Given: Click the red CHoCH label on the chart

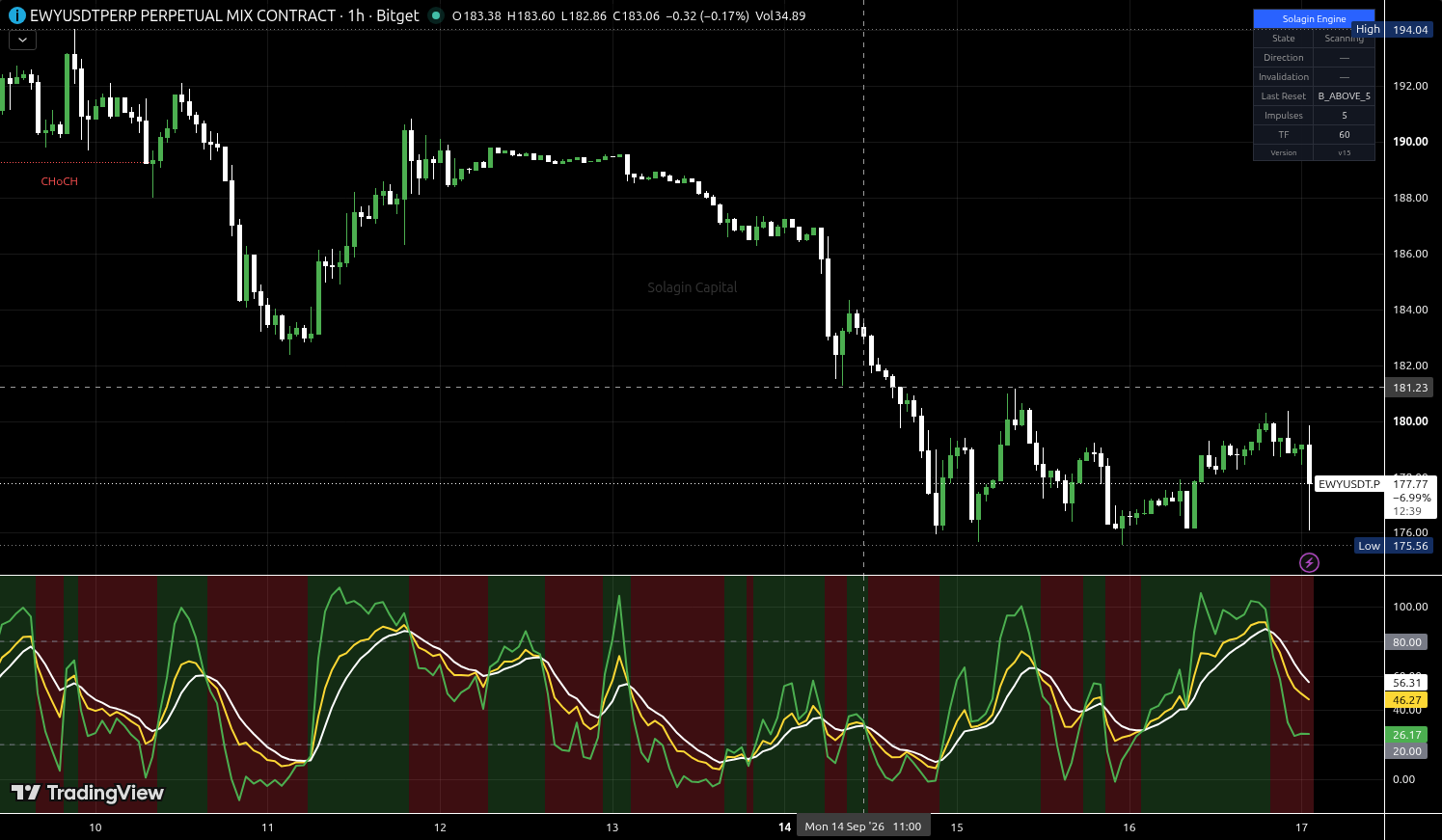Looking at the screenshot, I should click(59, 181).
